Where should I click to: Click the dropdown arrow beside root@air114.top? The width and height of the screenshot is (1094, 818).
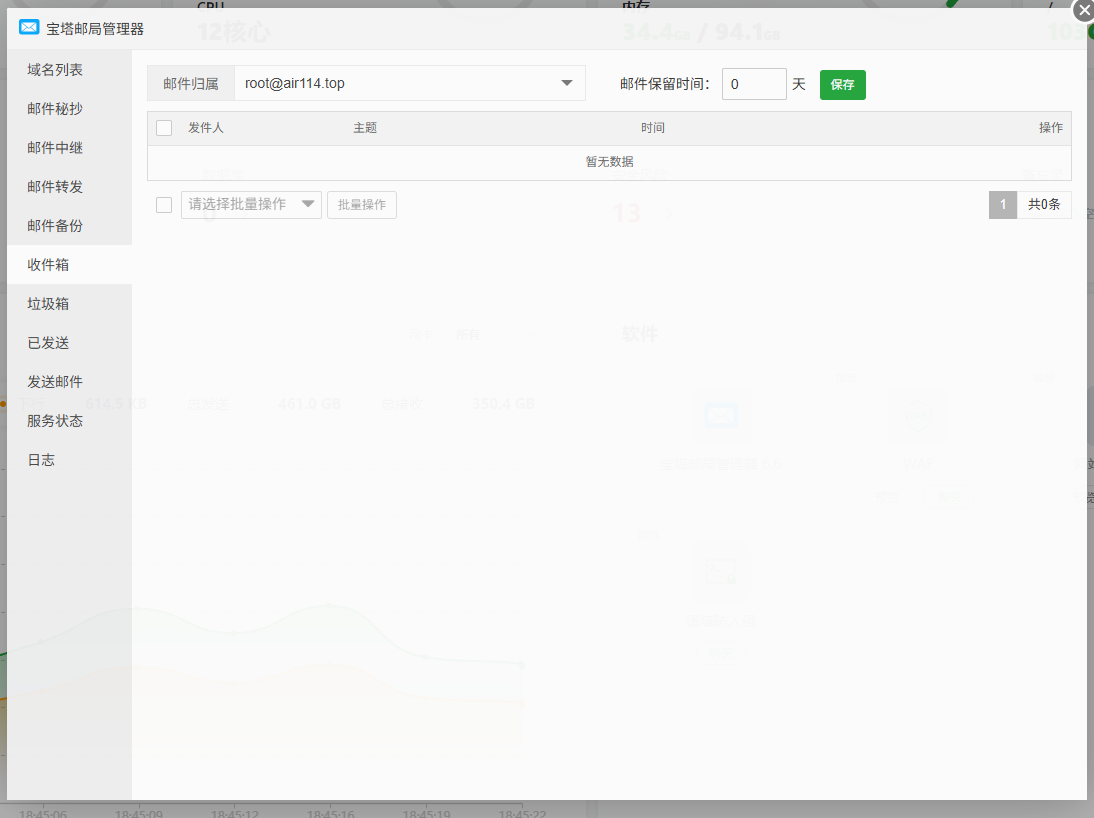(567, 83)
